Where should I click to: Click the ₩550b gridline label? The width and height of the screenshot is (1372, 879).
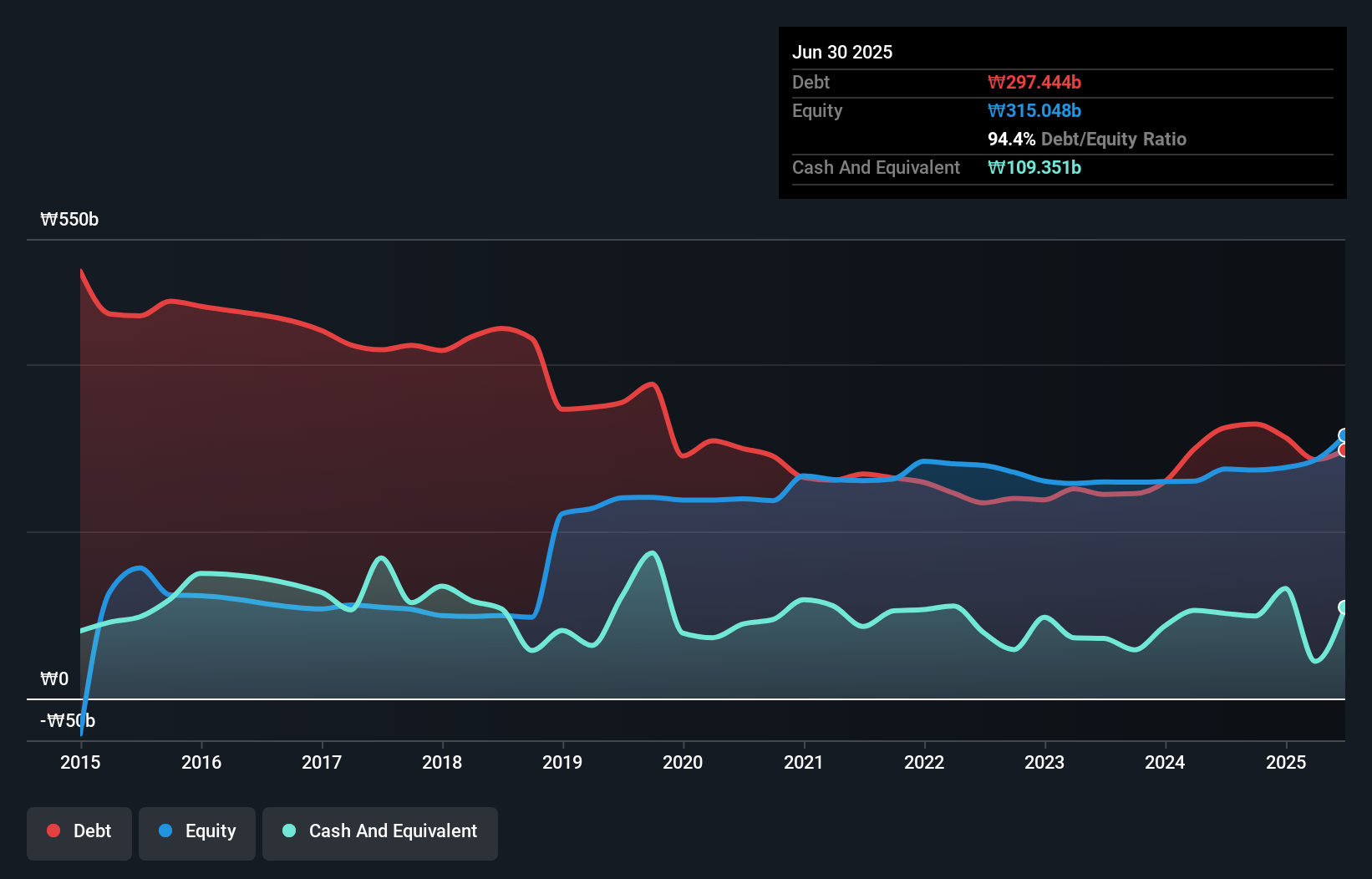pos(70,220)
